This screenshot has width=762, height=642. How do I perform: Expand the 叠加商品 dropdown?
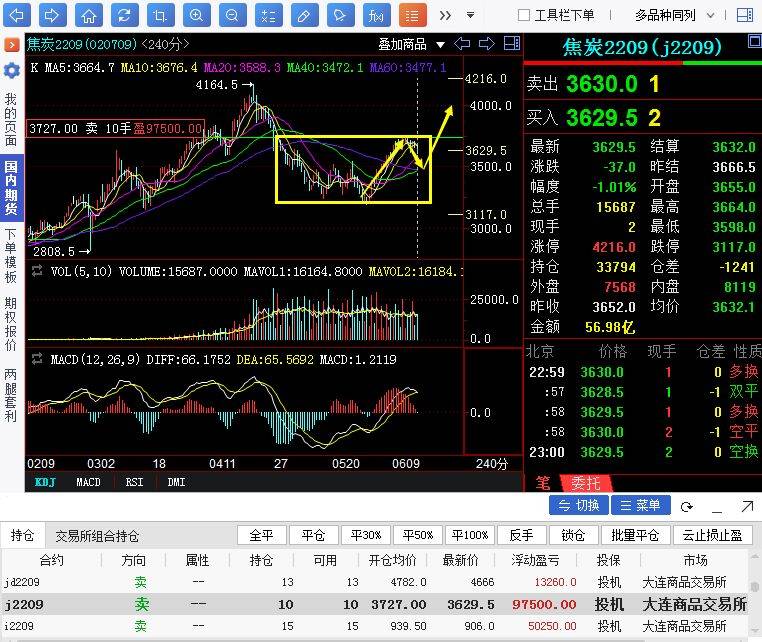[x=409, y=44]
